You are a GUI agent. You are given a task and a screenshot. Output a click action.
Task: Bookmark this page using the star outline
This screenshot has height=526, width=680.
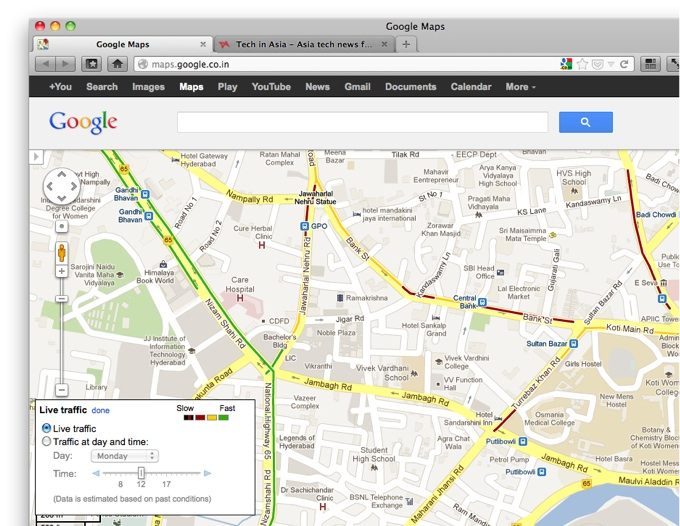click(582, 64)
